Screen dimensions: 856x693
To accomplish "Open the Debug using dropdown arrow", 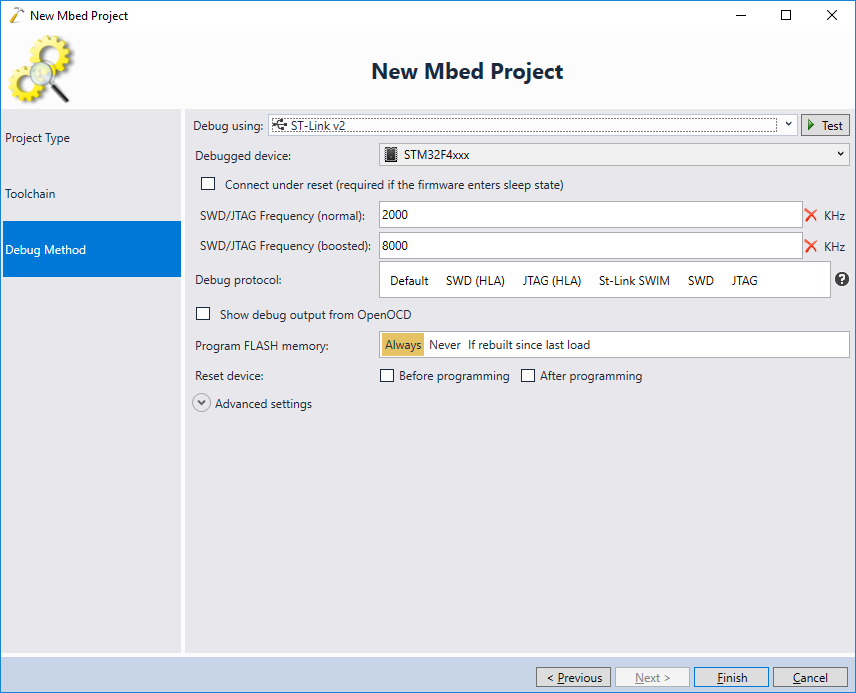I will 788,125.
